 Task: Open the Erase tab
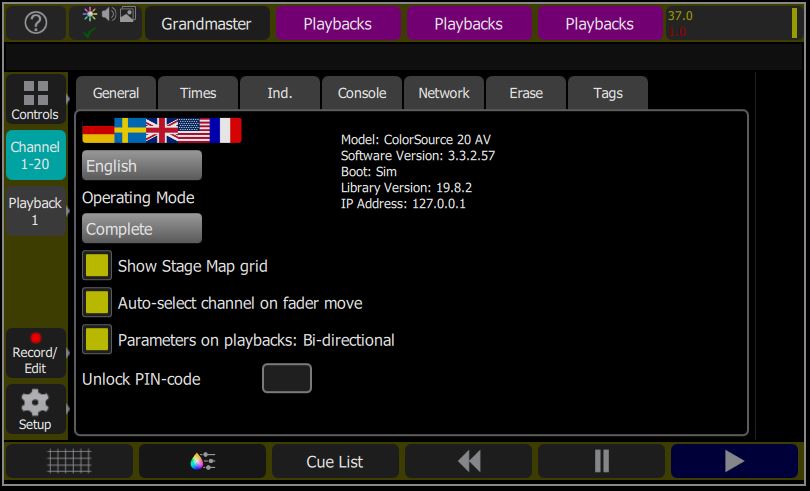[x=526, y=93]
